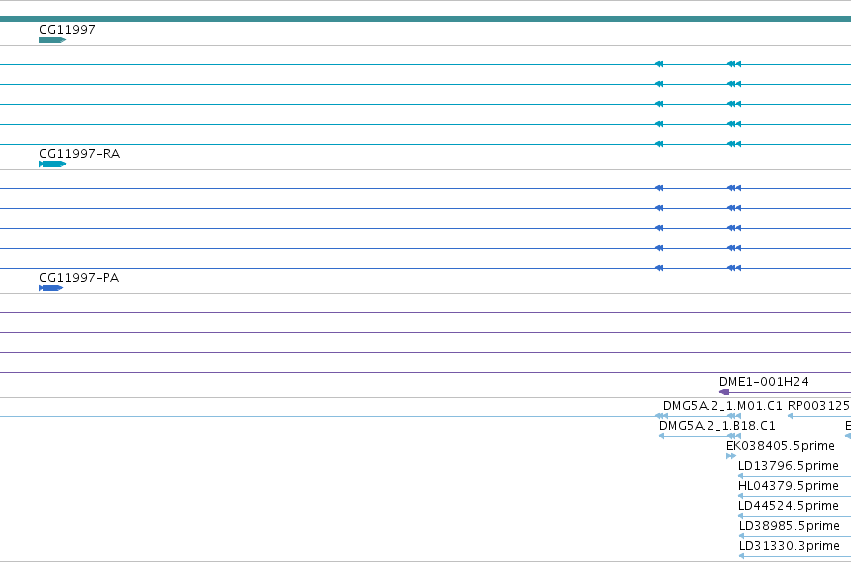Click the CG11997-RA transcript arrow glyph
Screen dimensions: 851x562
point(53,164)
